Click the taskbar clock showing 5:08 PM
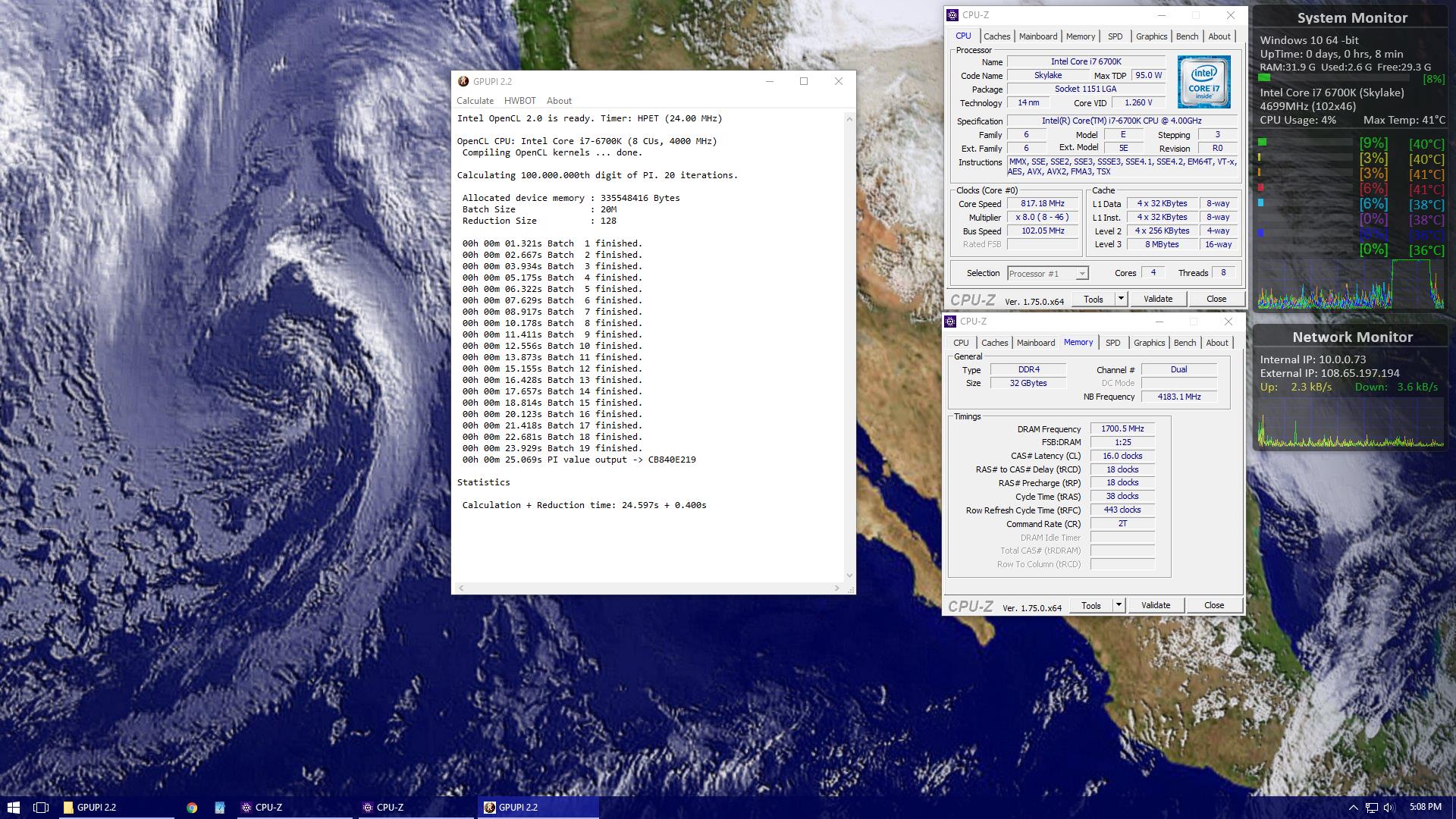The height and width of the screenshot is (819, 1456). [1425, 807]
